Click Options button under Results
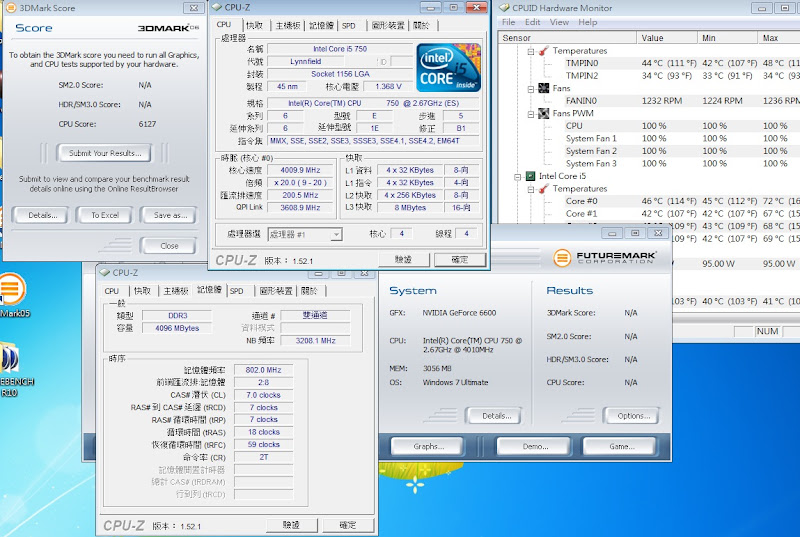Image resolution: width=800 pixels, height=537 pixels. pyautogui.click(x=633, y=416)
